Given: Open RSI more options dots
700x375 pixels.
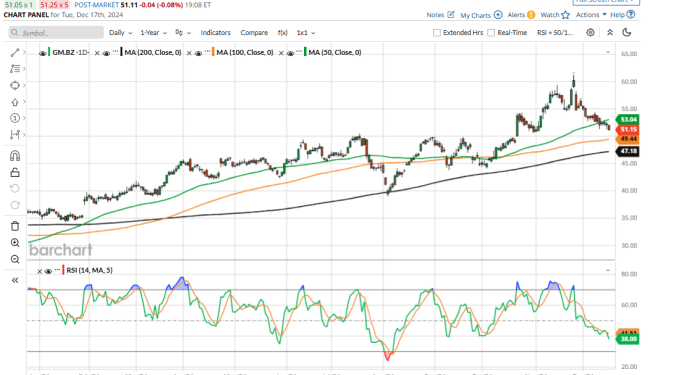Looking at the screenshot, I should pyautogui.click(x=58, y=270).
